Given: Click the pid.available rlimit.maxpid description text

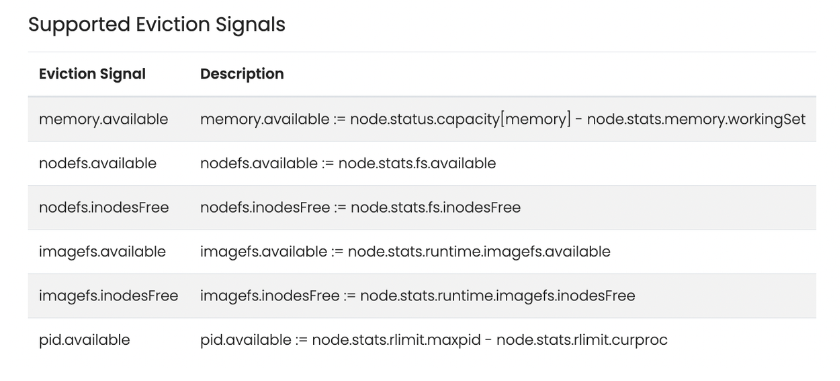Looking at the screenshot, I should point(433,340).
